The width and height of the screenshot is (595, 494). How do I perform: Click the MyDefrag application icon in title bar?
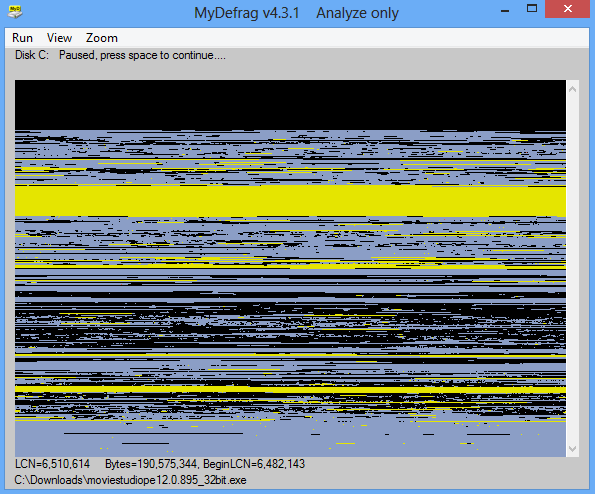[15, 12]
